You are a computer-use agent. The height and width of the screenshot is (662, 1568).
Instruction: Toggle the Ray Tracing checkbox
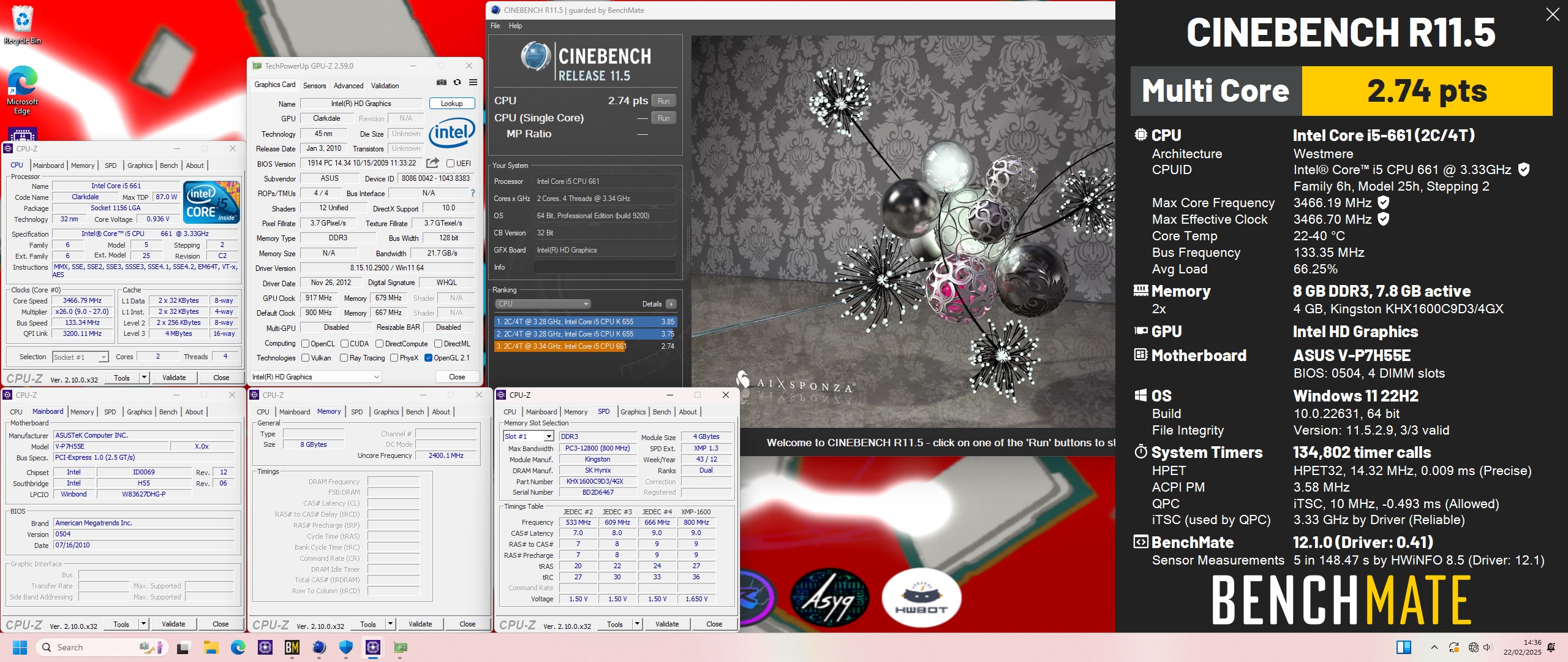(344, 358)
